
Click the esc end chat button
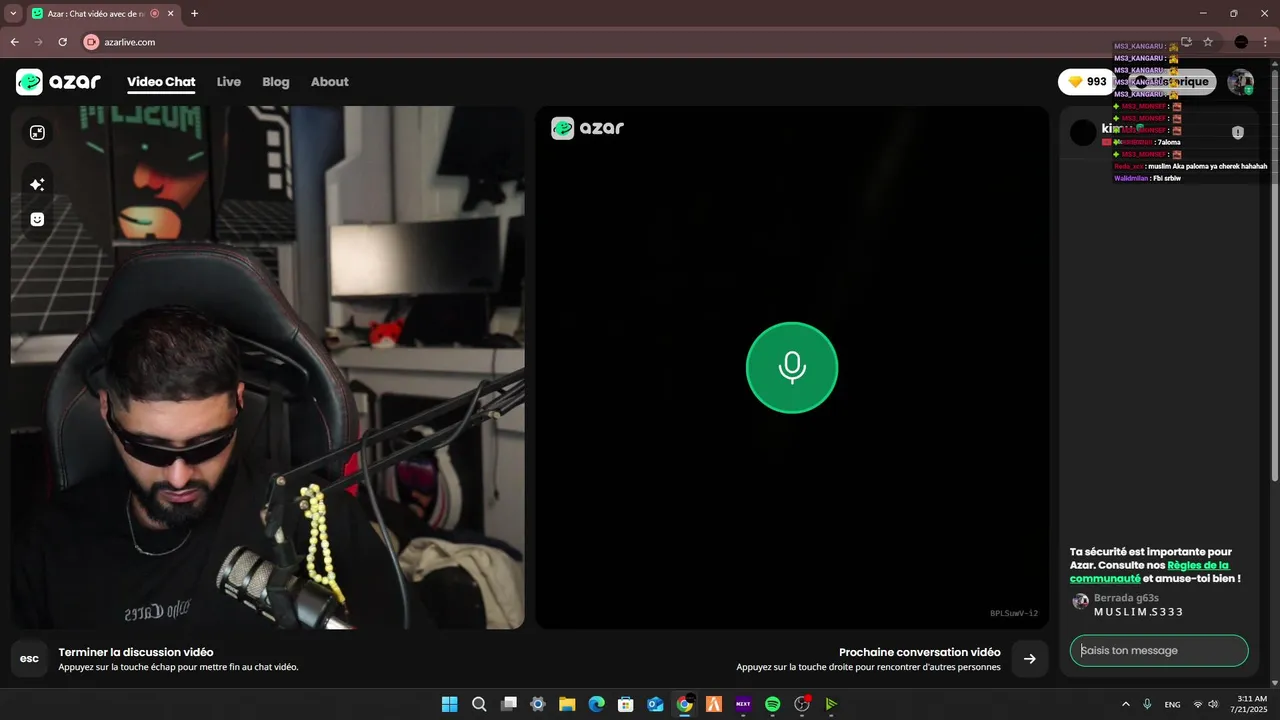point(29,658)
